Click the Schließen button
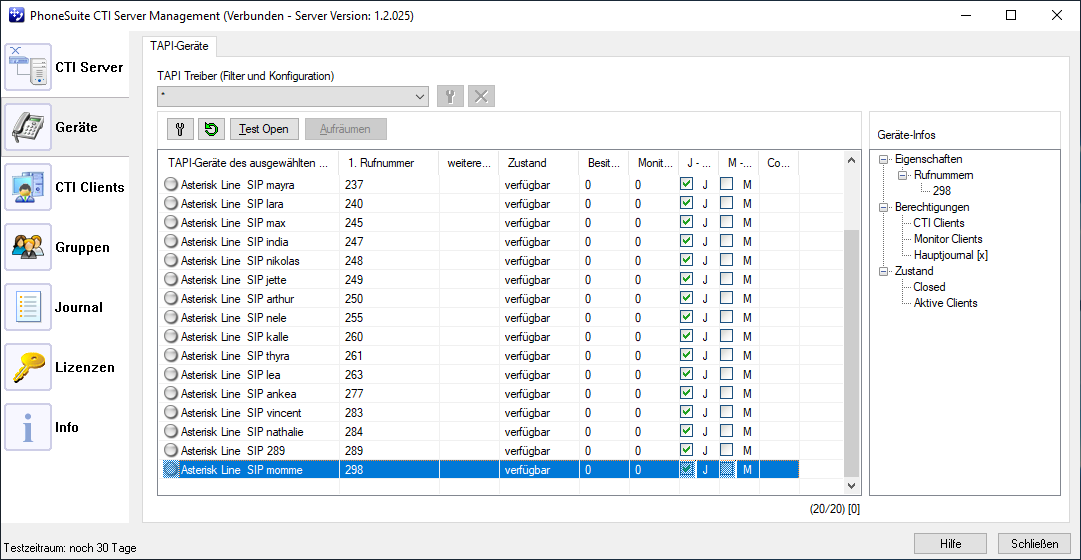 tap(1034, 544)
